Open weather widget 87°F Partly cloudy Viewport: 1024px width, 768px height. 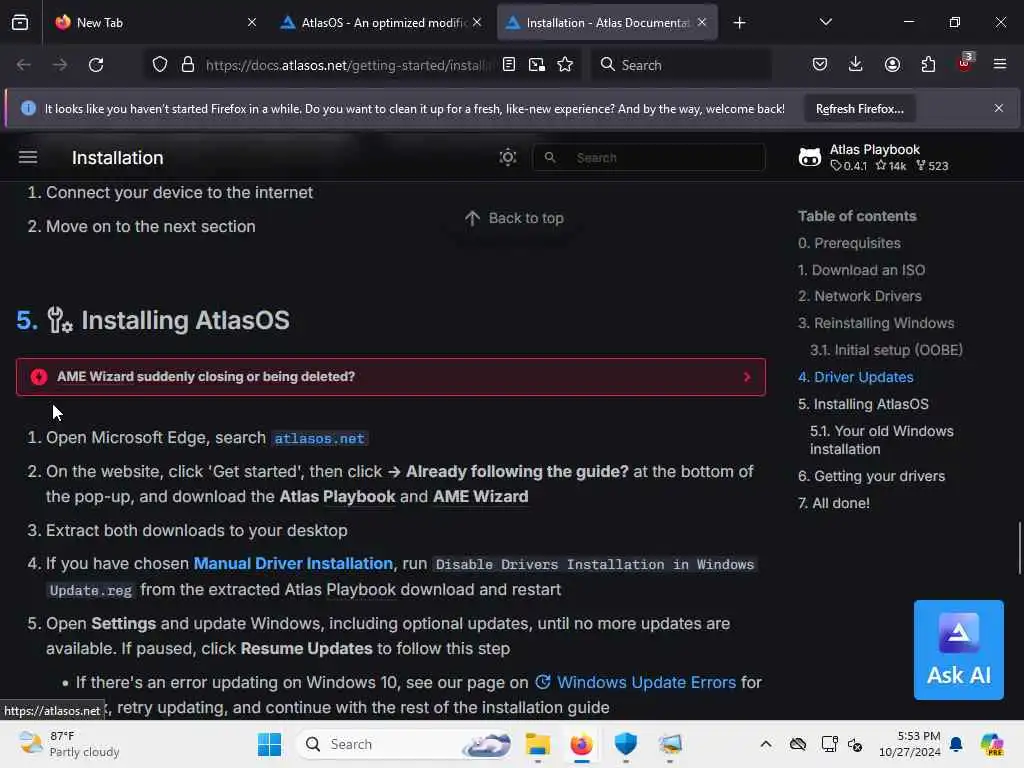coord(69,744)
